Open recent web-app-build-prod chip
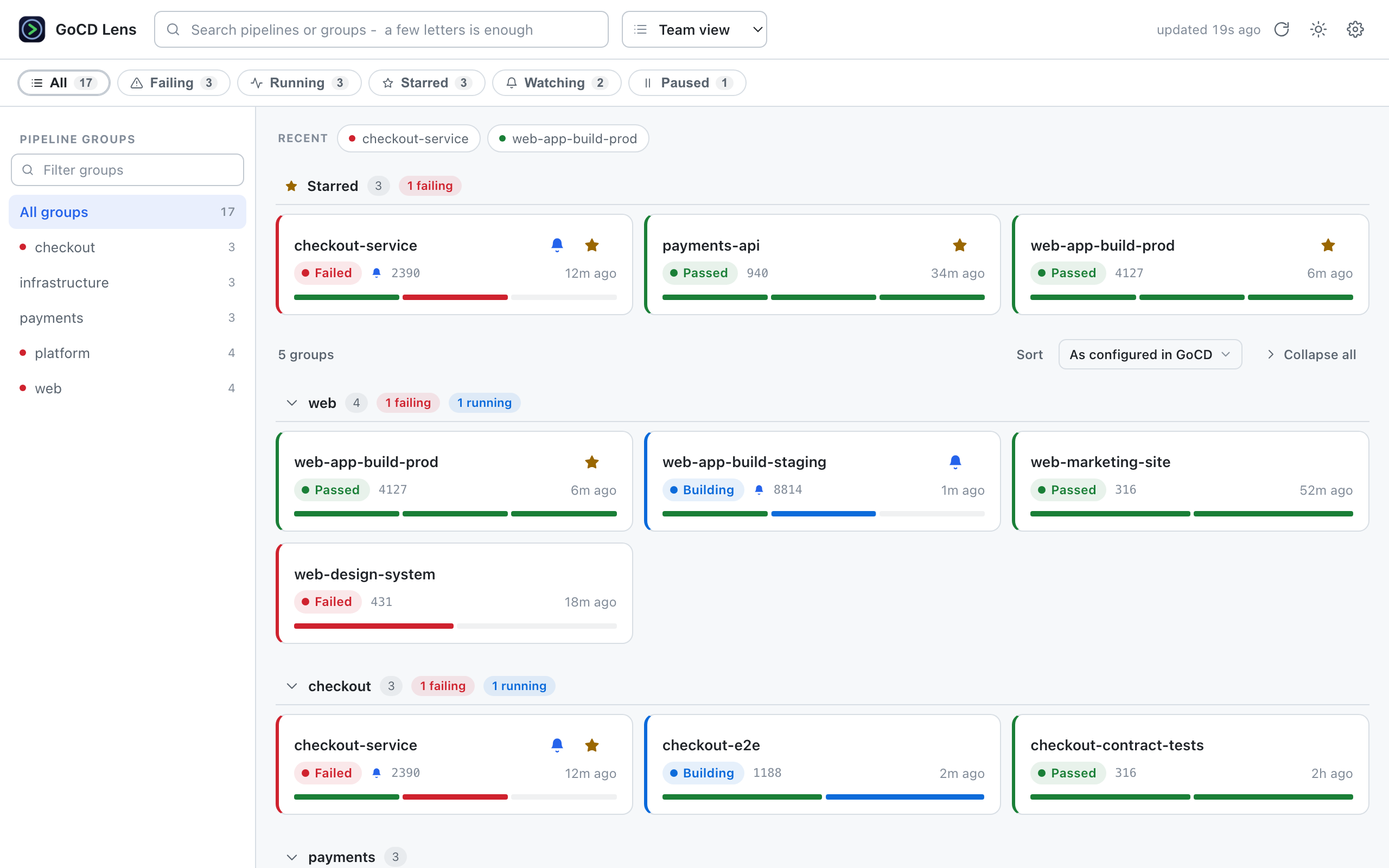The image size is (1389, 868). (x=568, y=138)
